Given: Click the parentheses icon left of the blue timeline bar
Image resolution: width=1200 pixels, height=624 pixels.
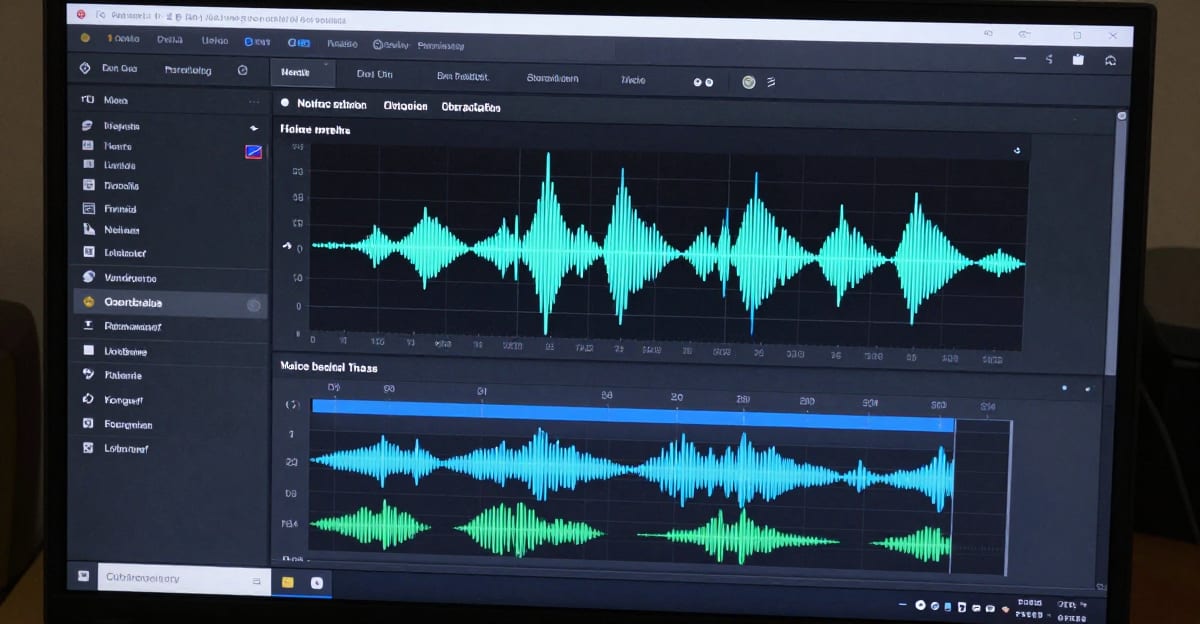Looking at the screenshot, I should coord(292,405).
